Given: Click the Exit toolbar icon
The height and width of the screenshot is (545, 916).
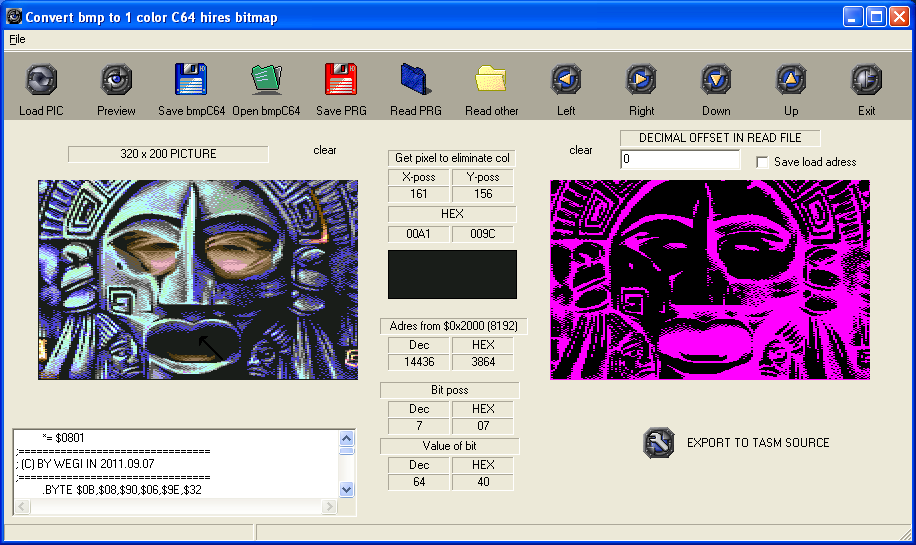Looking at the screenshot, I should [x=866, y=80].
